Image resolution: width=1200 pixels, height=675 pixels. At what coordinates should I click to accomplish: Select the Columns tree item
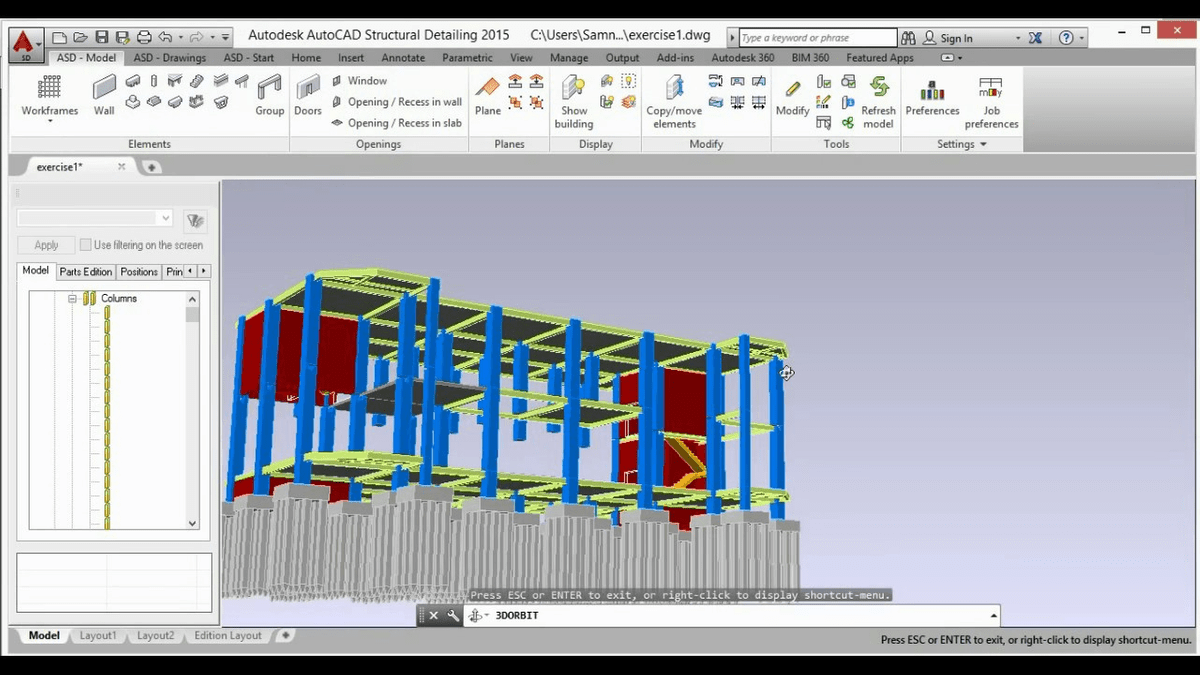tap(119, 299)
